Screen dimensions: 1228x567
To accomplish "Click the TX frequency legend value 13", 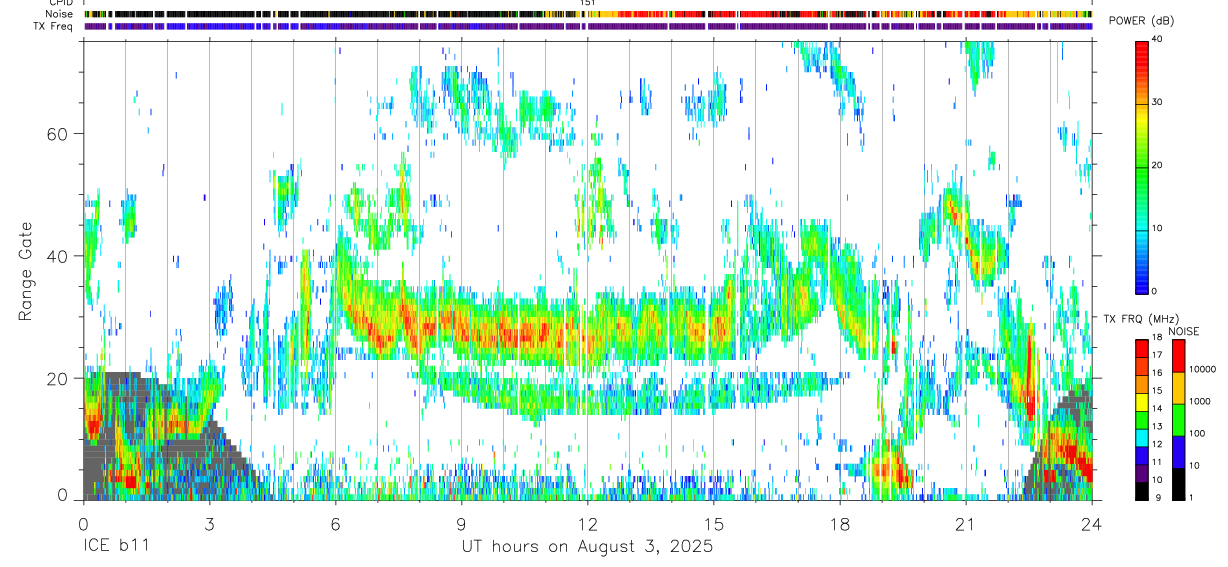I will 1155,426.
